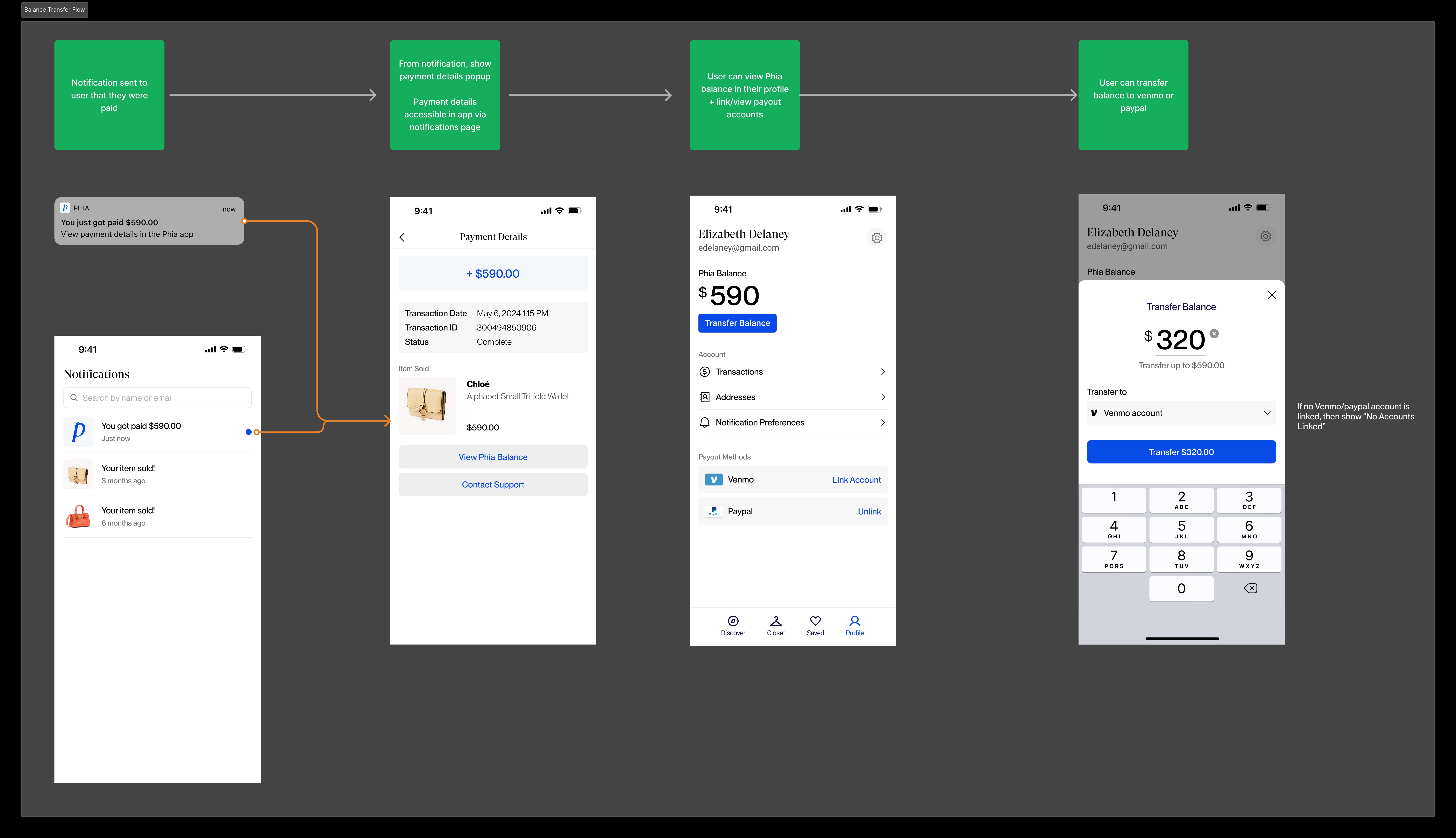Image resolution: width=1456 pixels, height=838 pixels.
Task: Tap keypad key 6 MNO
Action: [1249, 529]
